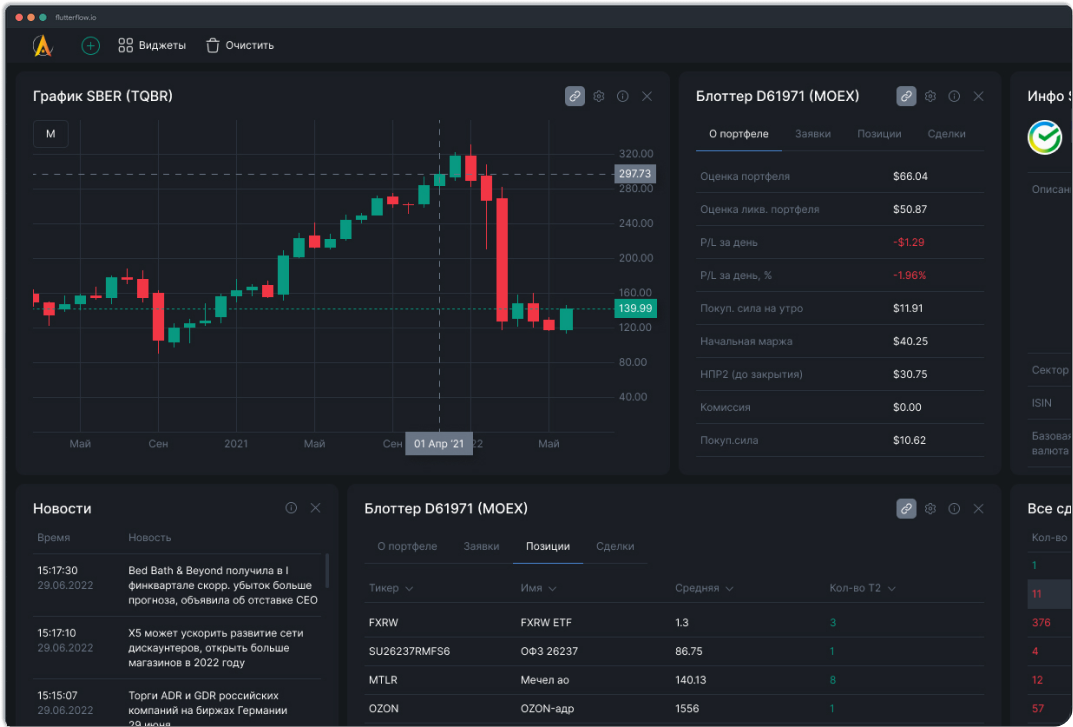
Task: Select О портфеле tab in top Блоттер
Action: pos(738,134)
